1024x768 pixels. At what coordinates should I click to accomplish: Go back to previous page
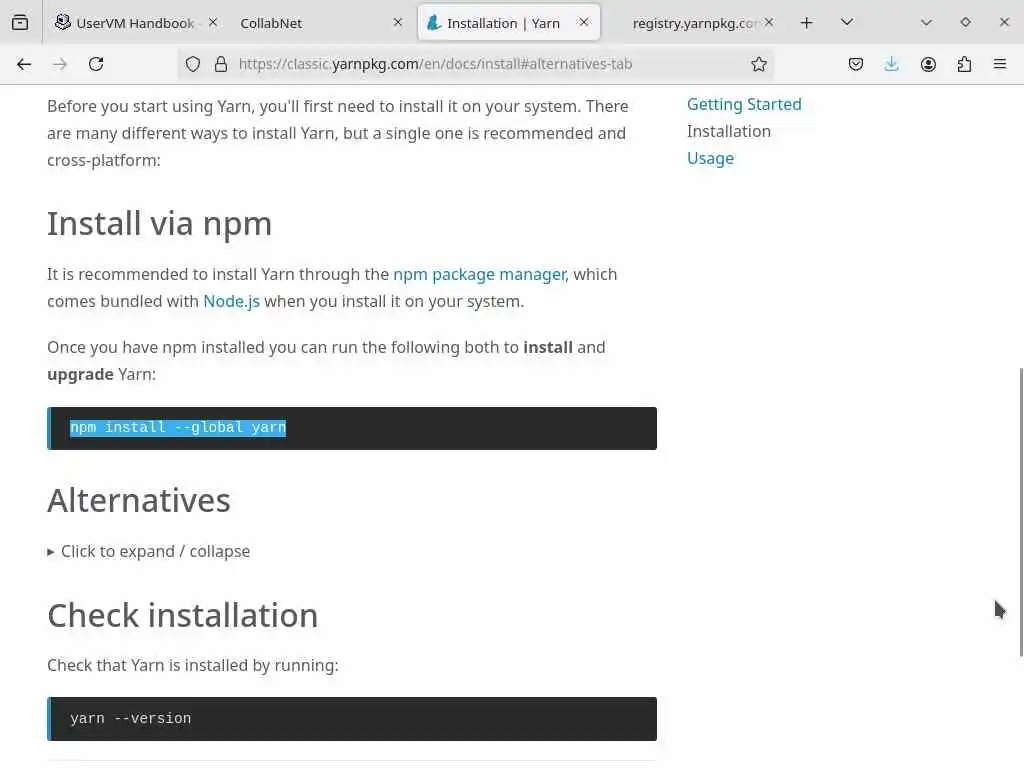(x=24, y=64)
